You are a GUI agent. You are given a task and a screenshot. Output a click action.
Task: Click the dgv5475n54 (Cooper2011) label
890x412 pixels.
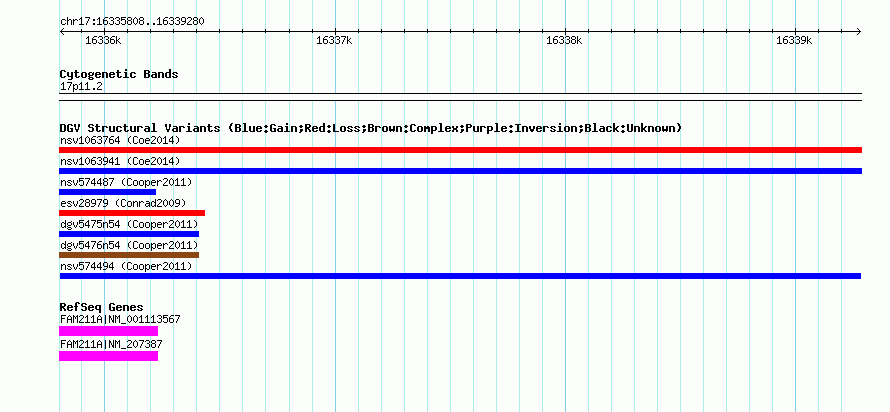129,224
